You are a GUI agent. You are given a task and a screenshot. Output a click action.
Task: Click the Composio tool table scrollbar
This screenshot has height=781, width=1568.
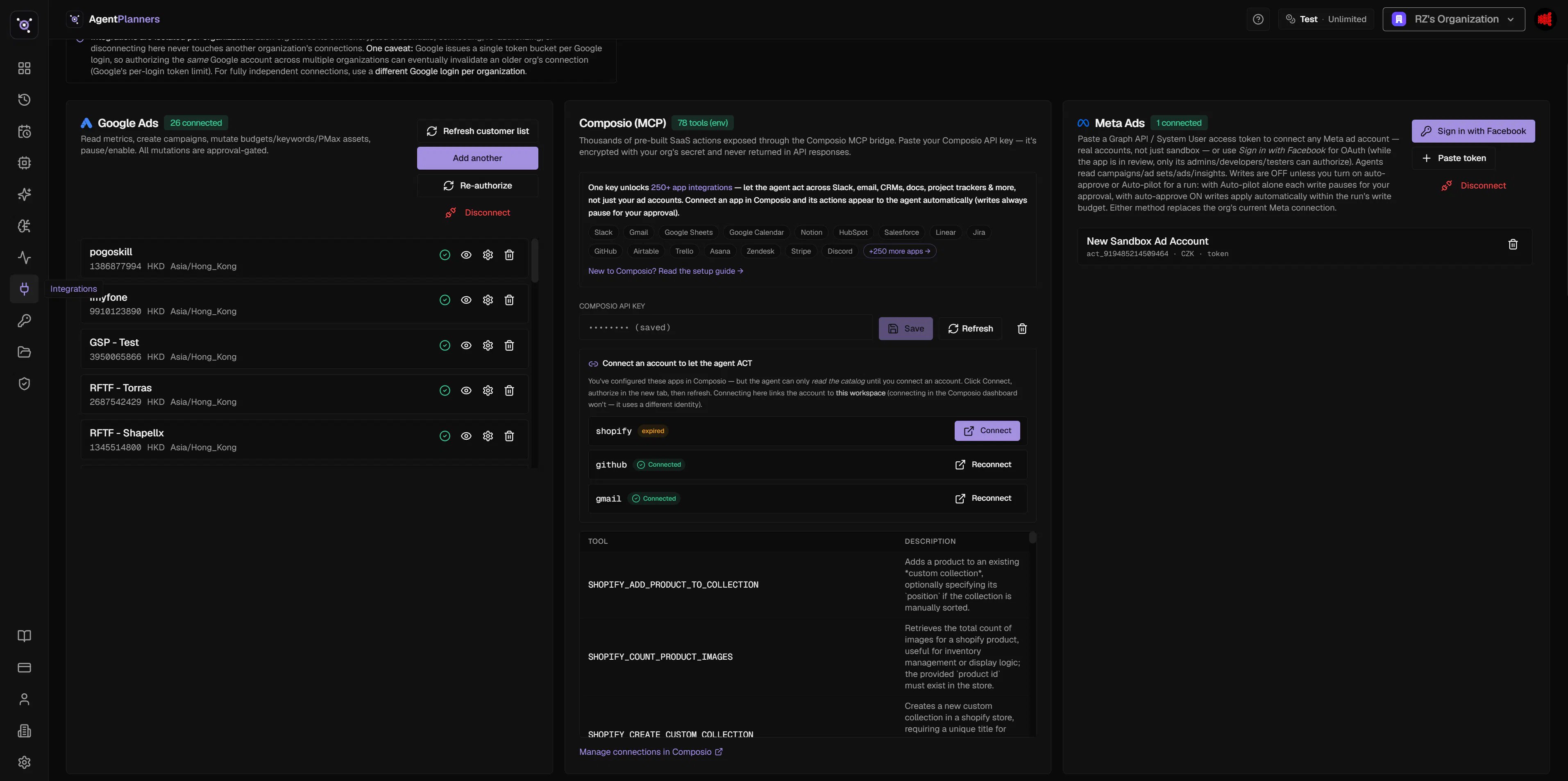pyautogui.click(x=1032, y=538)
